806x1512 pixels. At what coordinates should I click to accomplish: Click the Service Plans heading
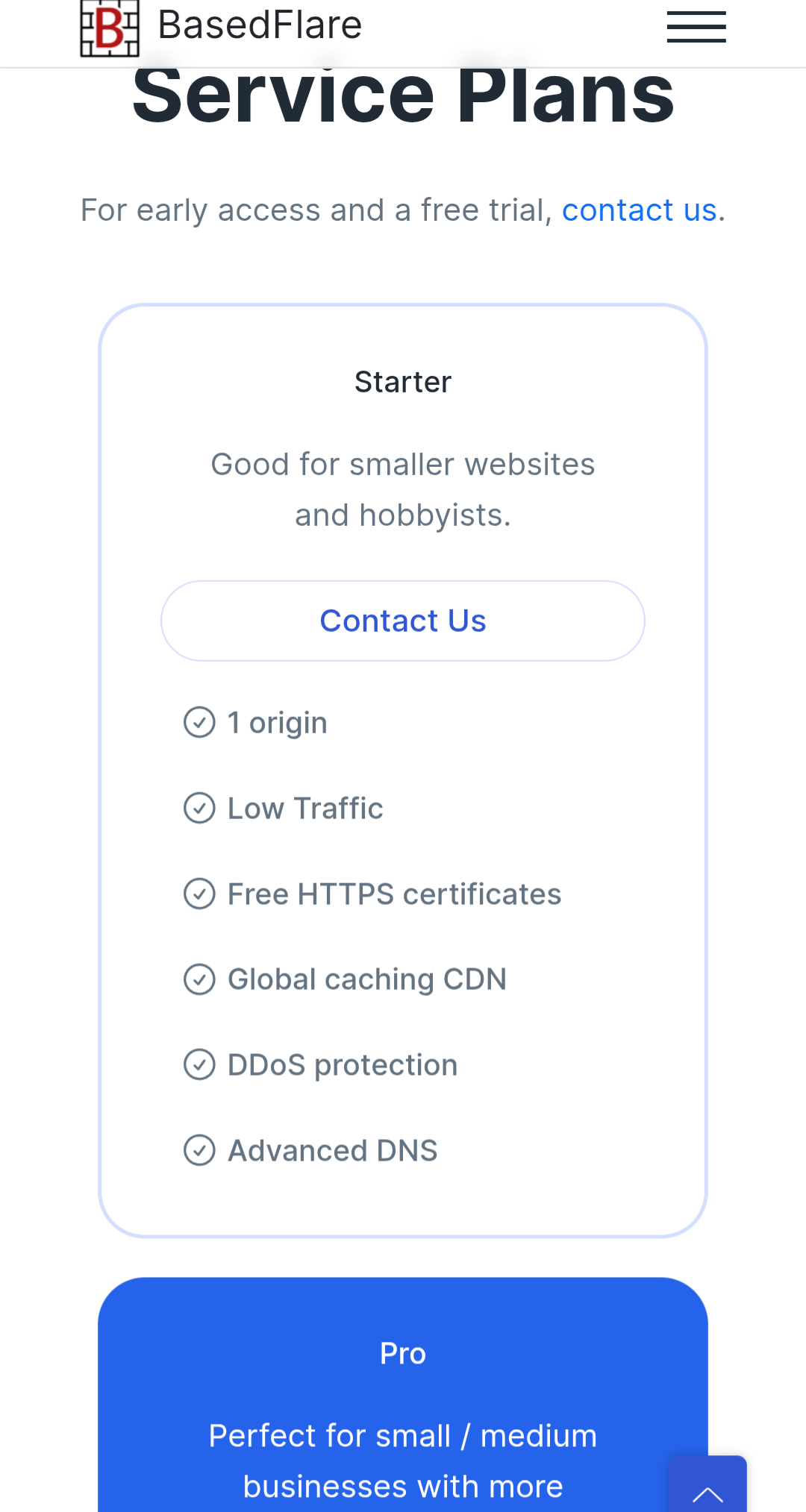point(403,95)
